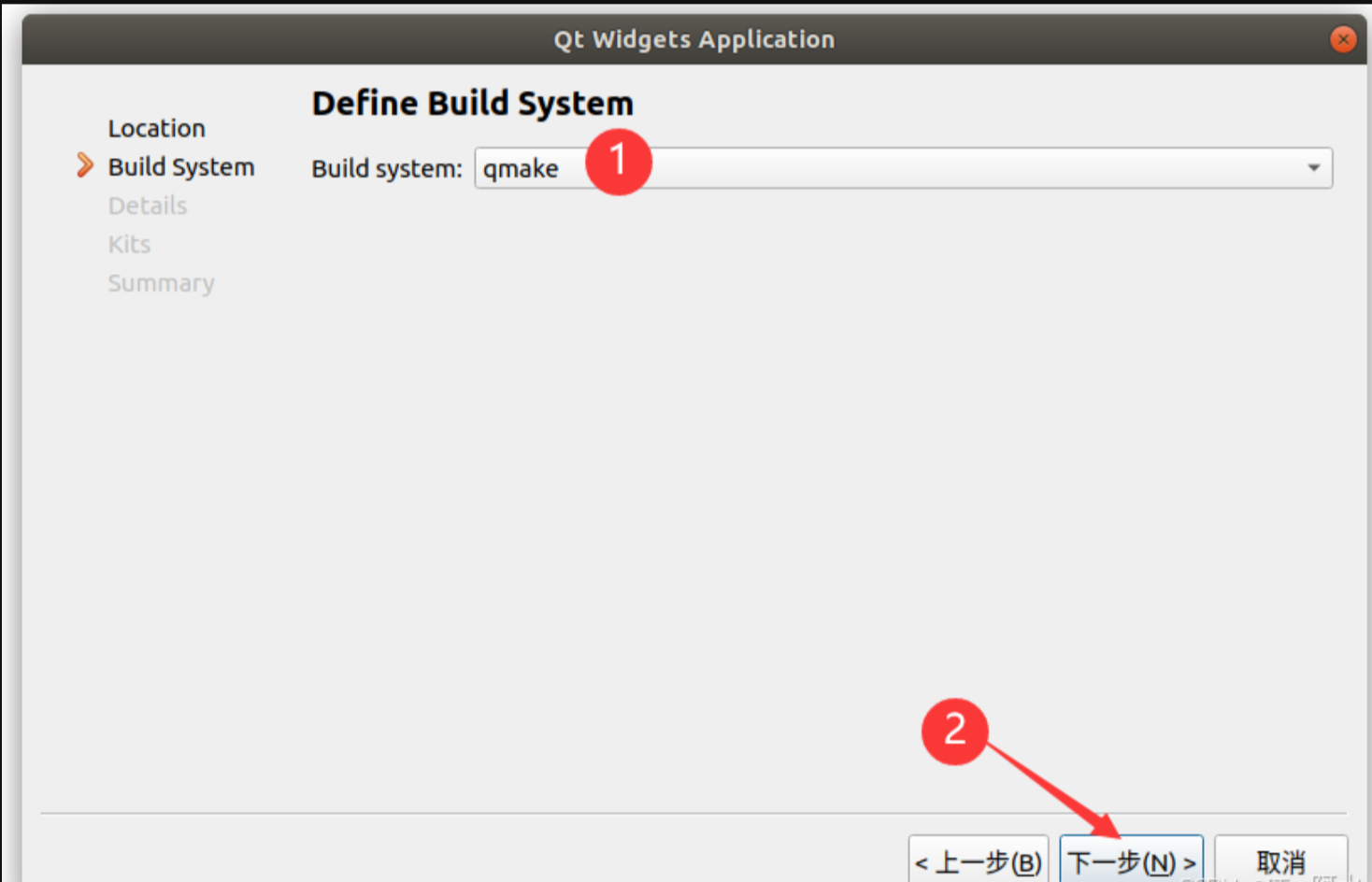Viewport: 1372px width, 882px height.
Task: Go back with the 上一步(B) button
Action: (979, 860)
